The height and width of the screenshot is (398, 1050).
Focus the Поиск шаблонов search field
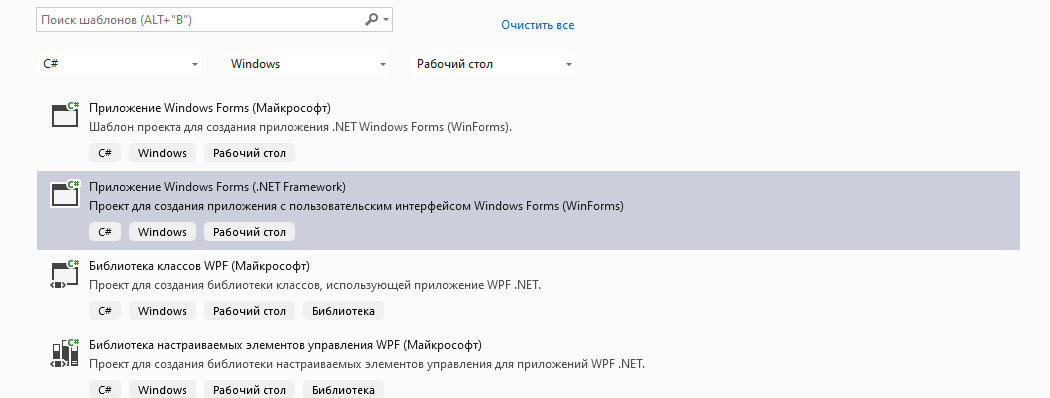point(214,20)
